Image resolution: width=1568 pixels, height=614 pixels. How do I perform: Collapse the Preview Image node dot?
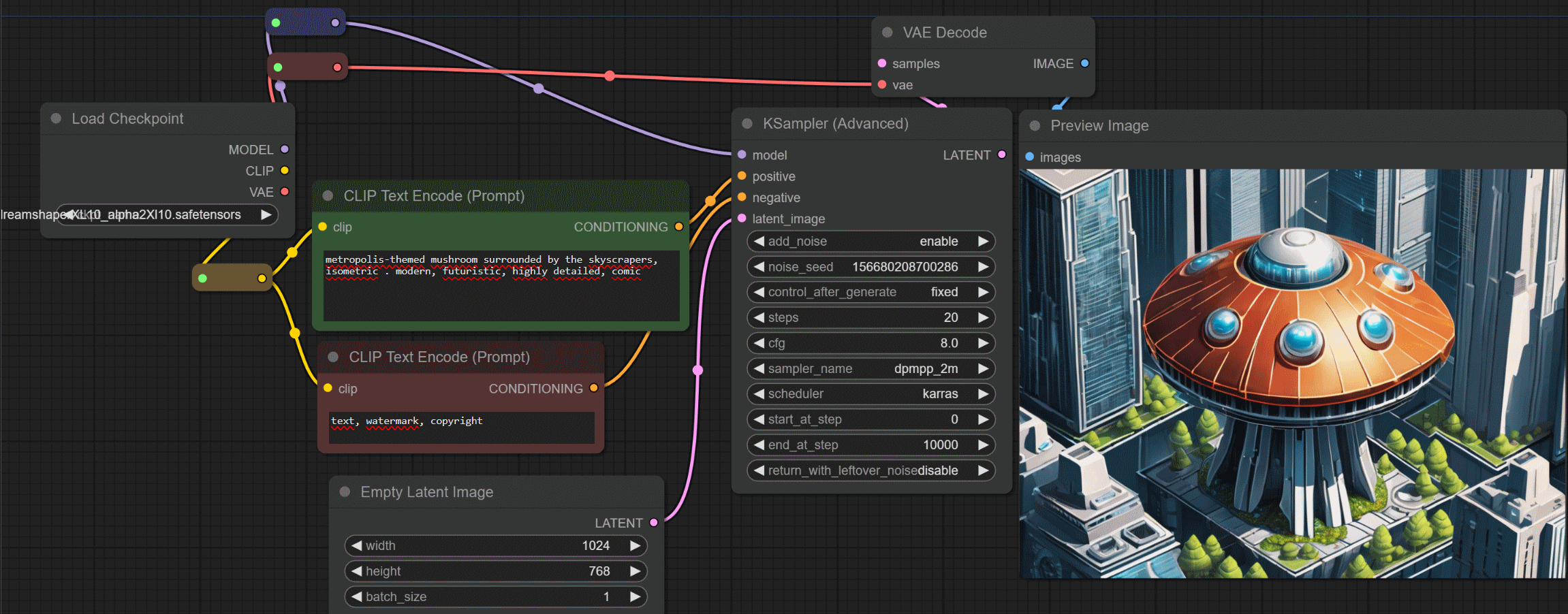[x=1035, y=126]
